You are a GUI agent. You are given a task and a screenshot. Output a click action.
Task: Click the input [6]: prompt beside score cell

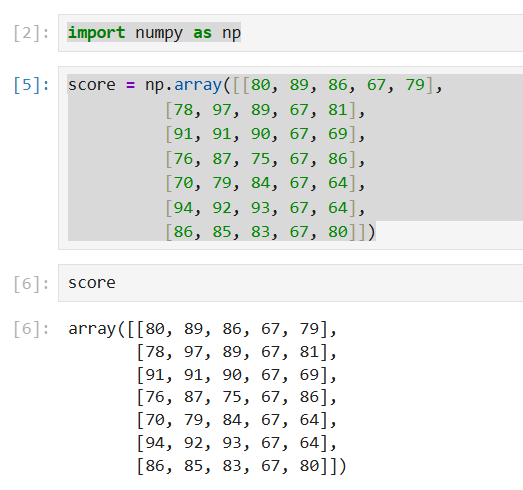(x=31, y=284)
